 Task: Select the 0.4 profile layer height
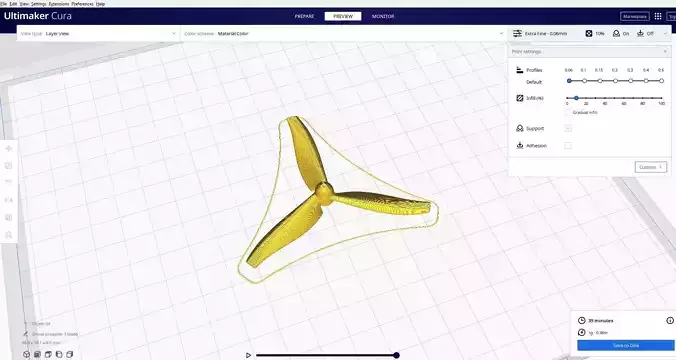tap(646, 81)
